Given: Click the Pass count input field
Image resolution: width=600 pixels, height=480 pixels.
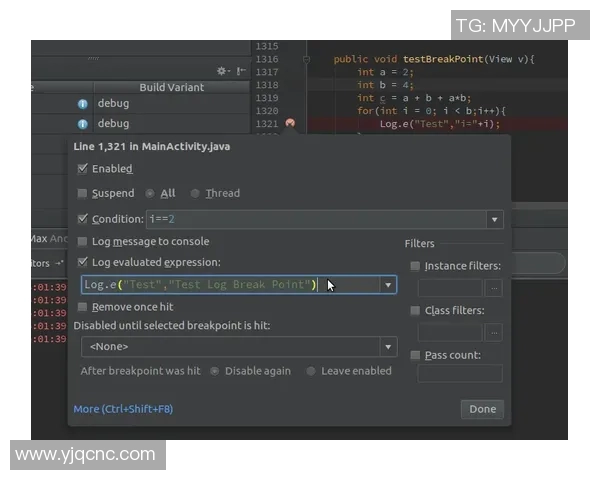Looking at the screenshot, I should tap(459, 374).
